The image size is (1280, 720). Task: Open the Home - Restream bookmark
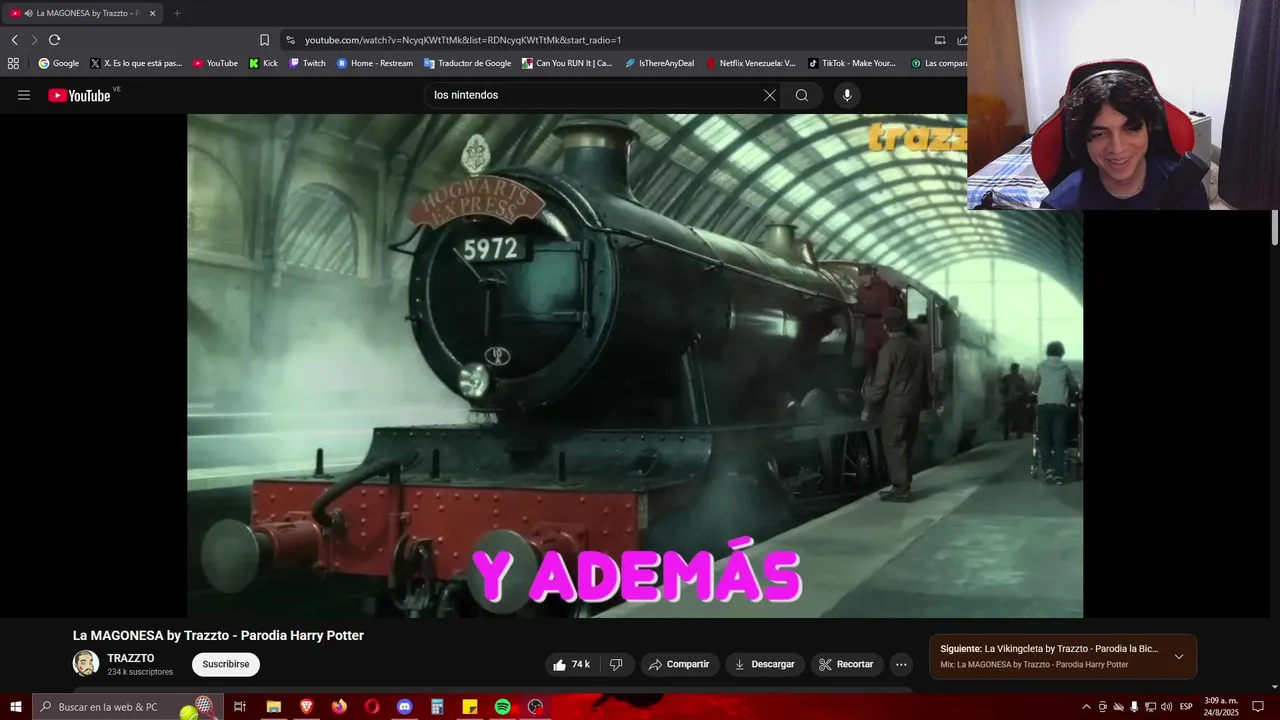(x=375, y=63)
